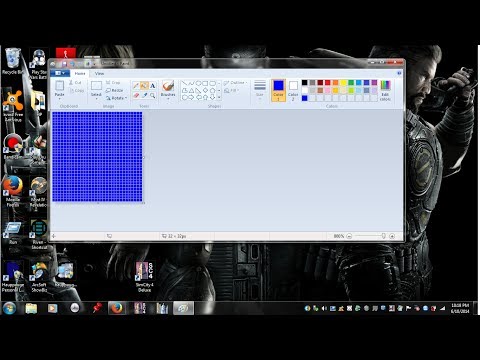The image size is (480, 360).
Task: Select the Fill with color bucket tool
Action: coord(144,86)
